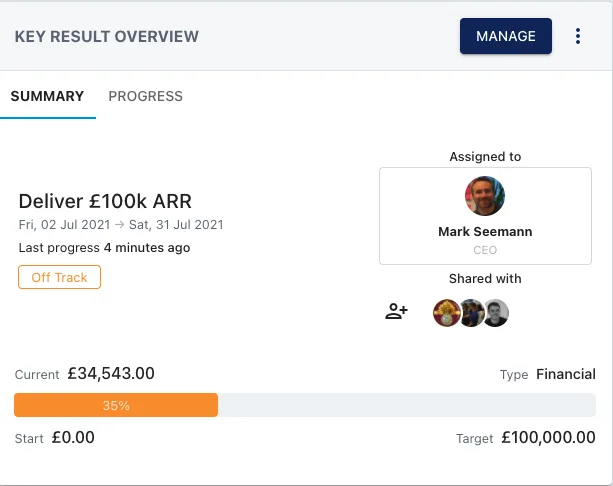Click the Mark Seemann name label

click(485, 232)
